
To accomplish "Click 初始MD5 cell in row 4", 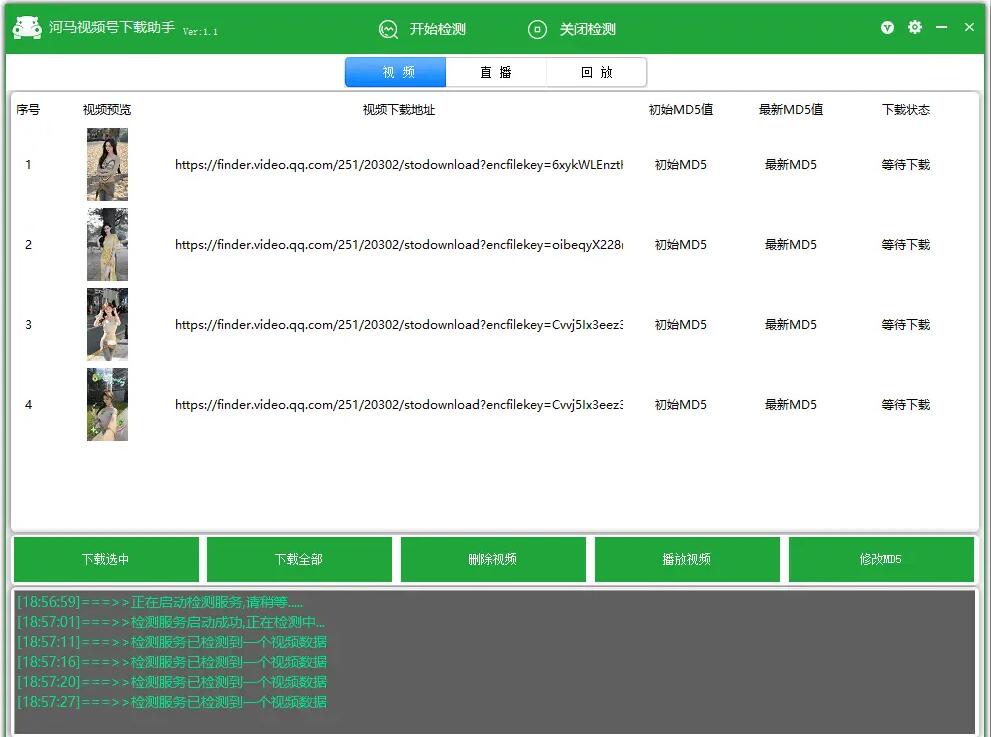I will 681,405.
